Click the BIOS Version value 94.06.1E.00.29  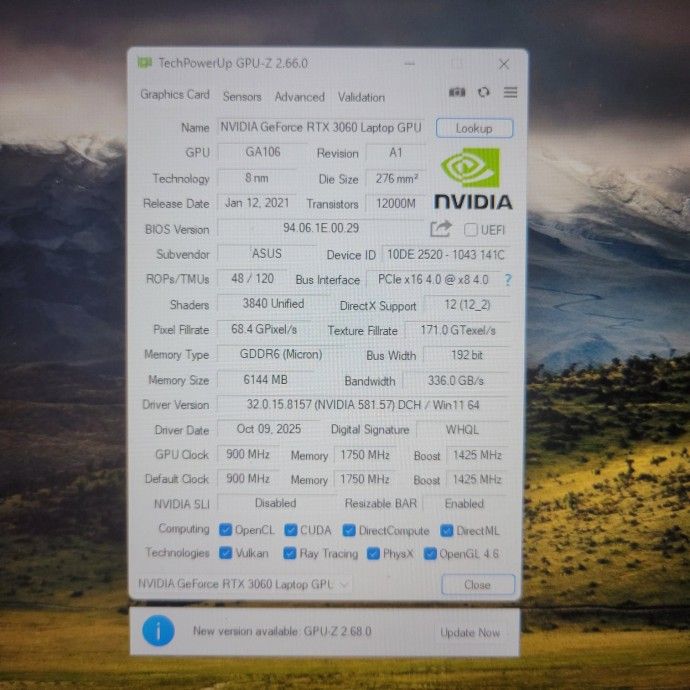(321, 228)
